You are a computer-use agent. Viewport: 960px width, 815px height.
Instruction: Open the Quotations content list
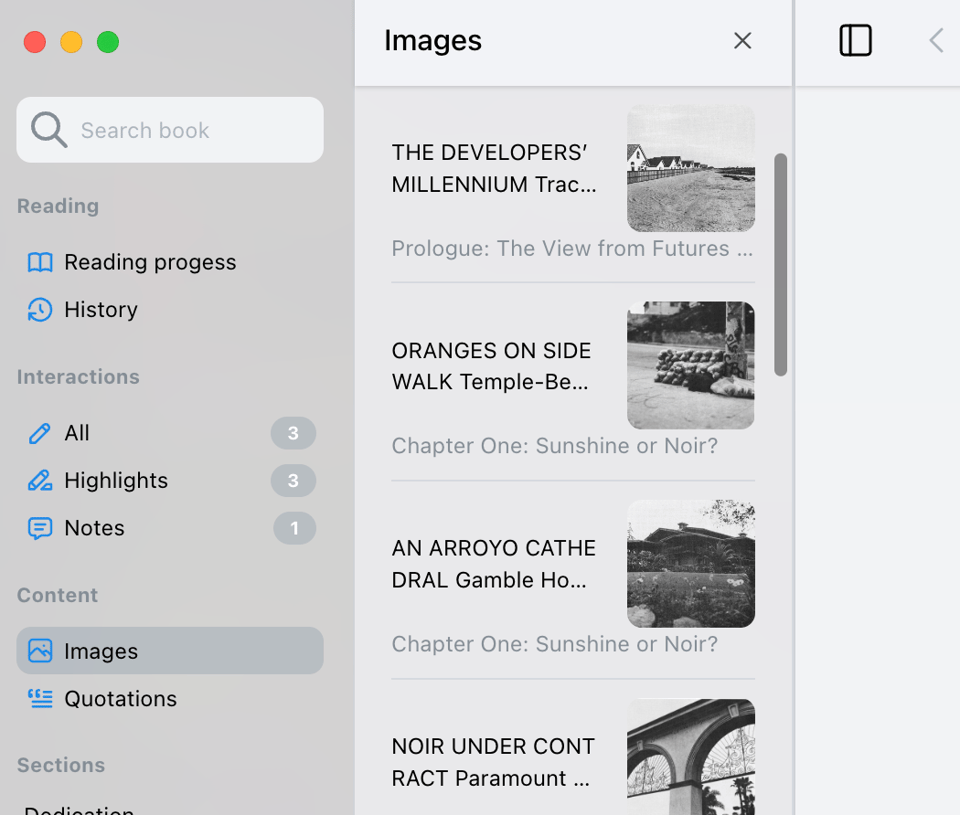pos(120,699)
